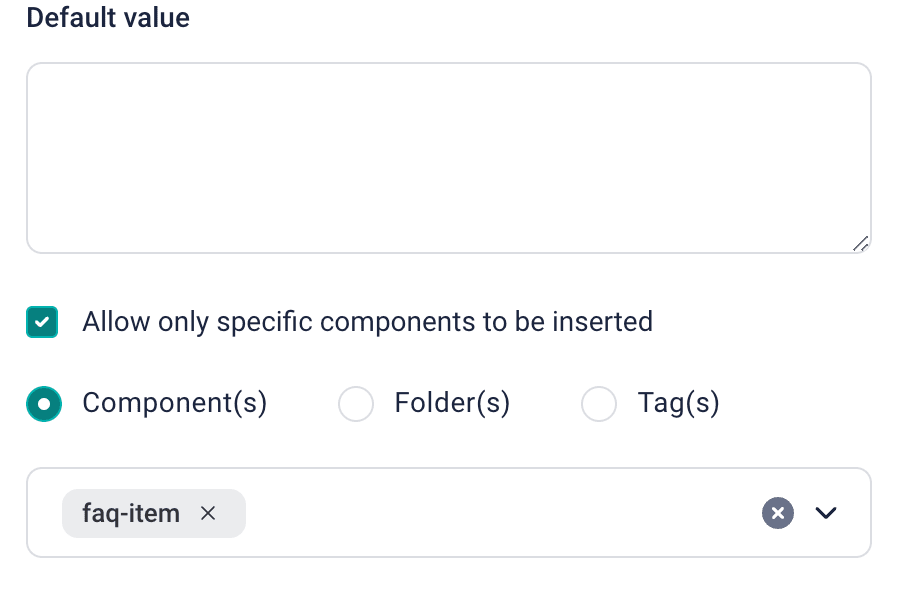Viewport: 914px width, 602px height.
Task: Click inside the Default value text area
Action: coord(448,158)
